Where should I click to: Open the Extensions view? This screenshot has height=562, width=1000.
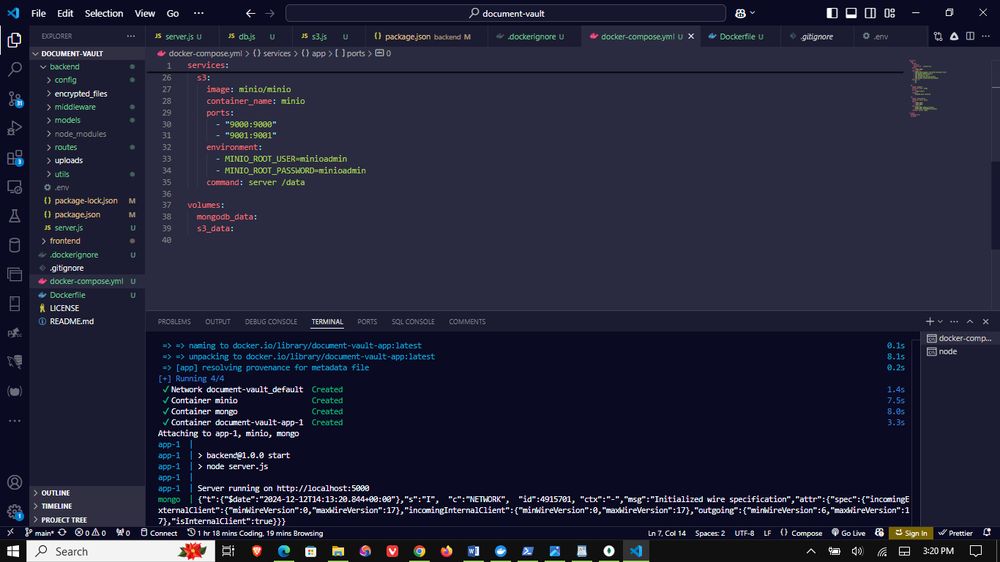15,158
